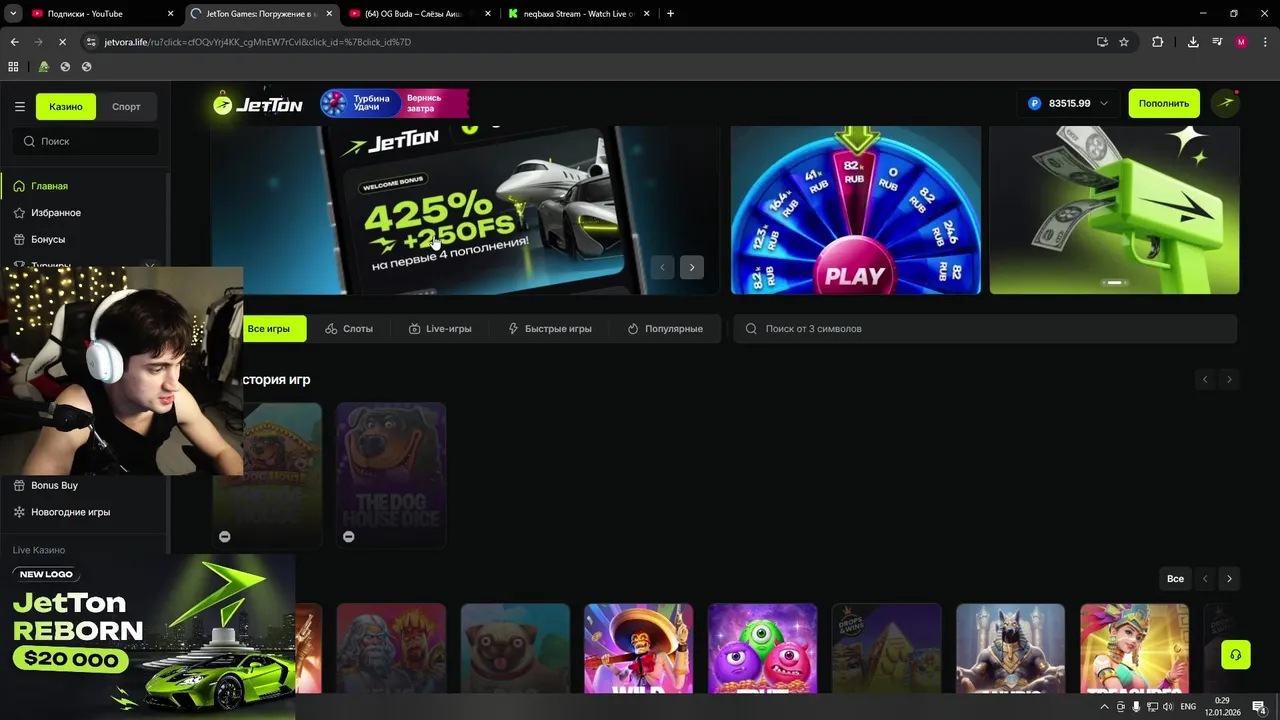
Task: Bookmark this page with the star
Action: 1124,42
